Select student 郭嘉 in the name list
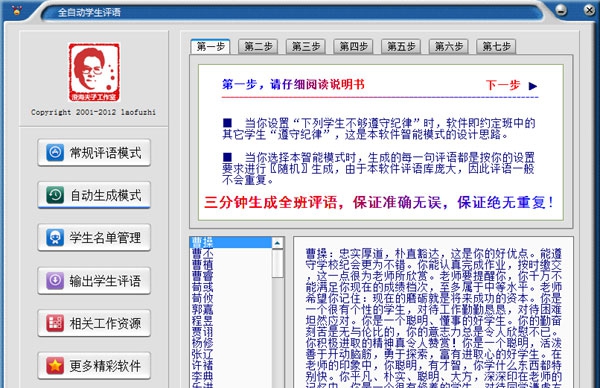 (x=231, y=309)
